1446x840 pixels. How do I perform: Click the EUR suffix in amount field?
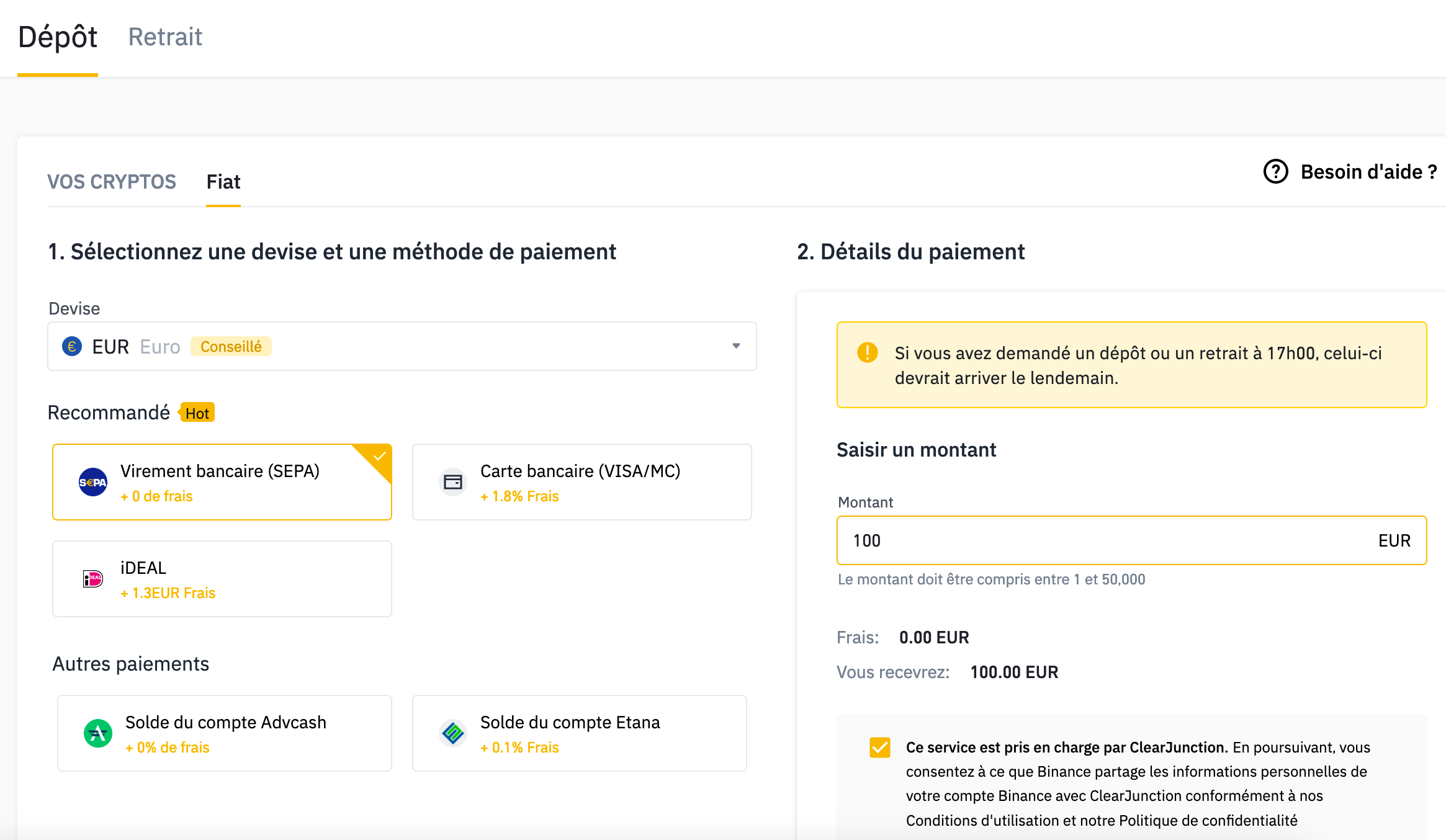(1394, 541)
